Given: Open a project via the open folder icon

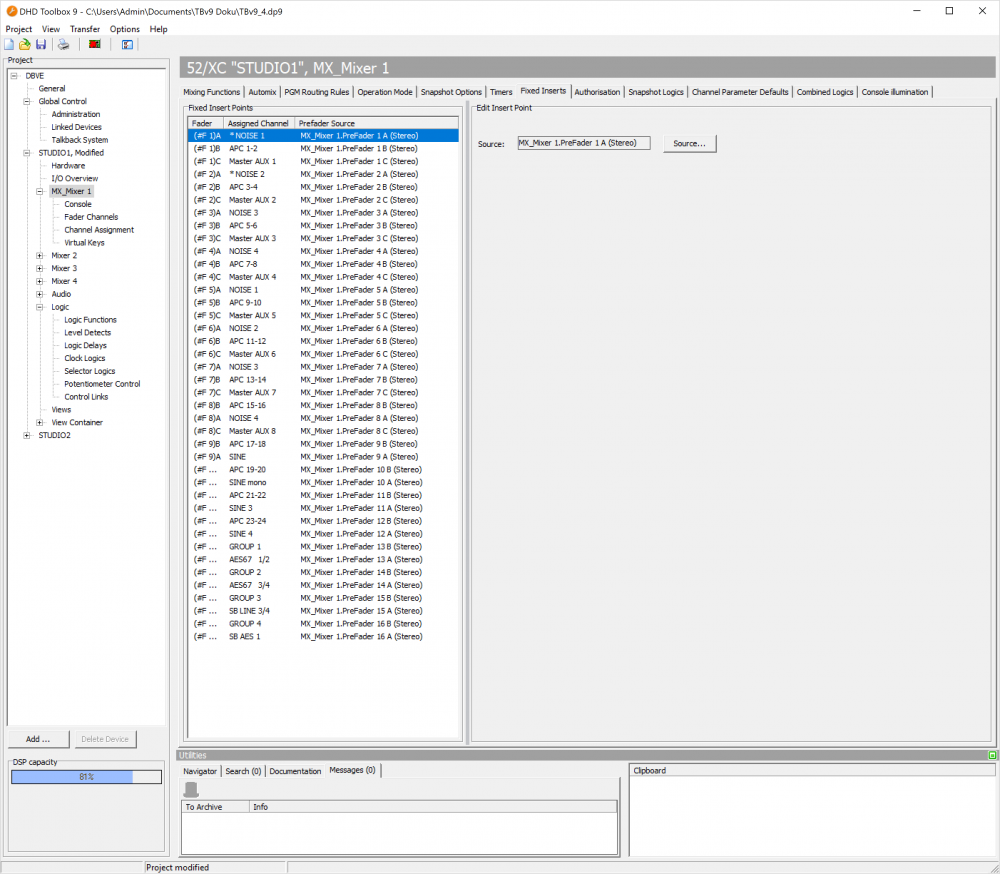Looking at the screenshot, I should pos(24,44).
